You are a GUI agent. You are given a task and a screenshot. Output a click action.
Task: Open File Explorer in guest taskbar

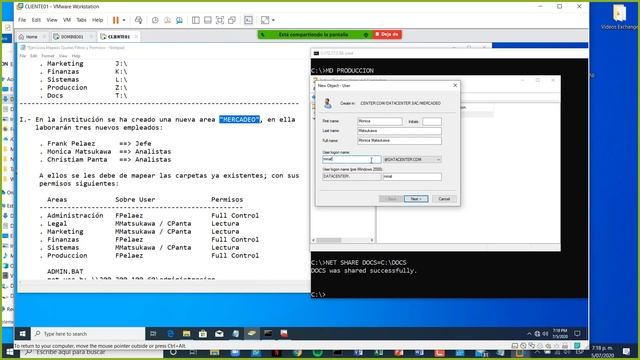click(187, 334)
